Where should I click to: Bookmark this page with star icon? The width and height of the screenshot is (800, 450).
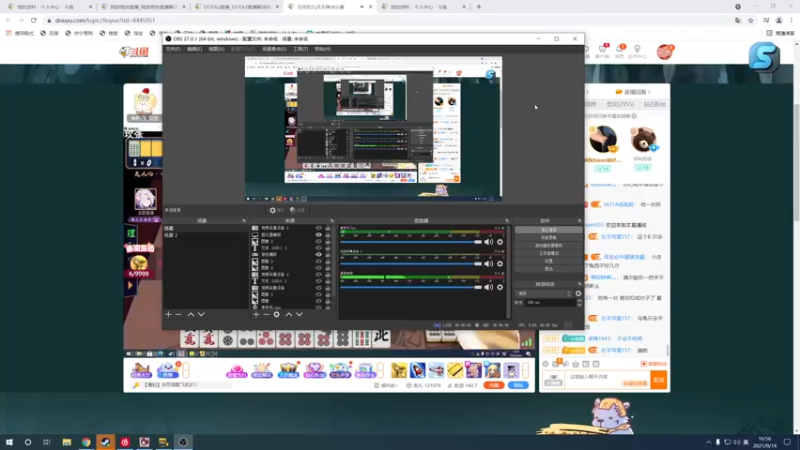tap(751, 20)
